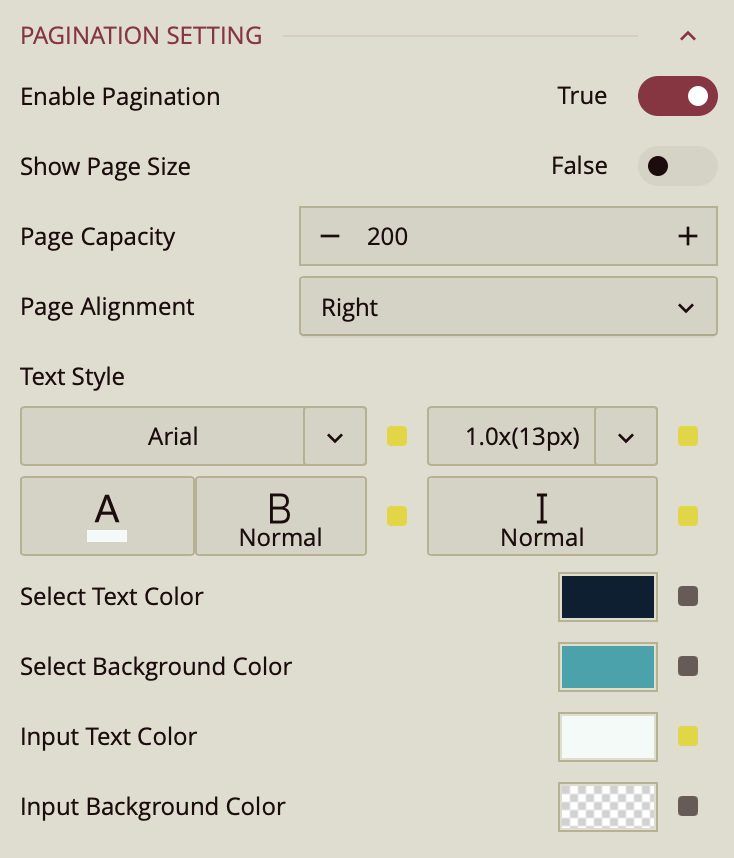Collapse the Pagination Setting section
The height and width of the screenshot is (858, 734).
point(687,37)
